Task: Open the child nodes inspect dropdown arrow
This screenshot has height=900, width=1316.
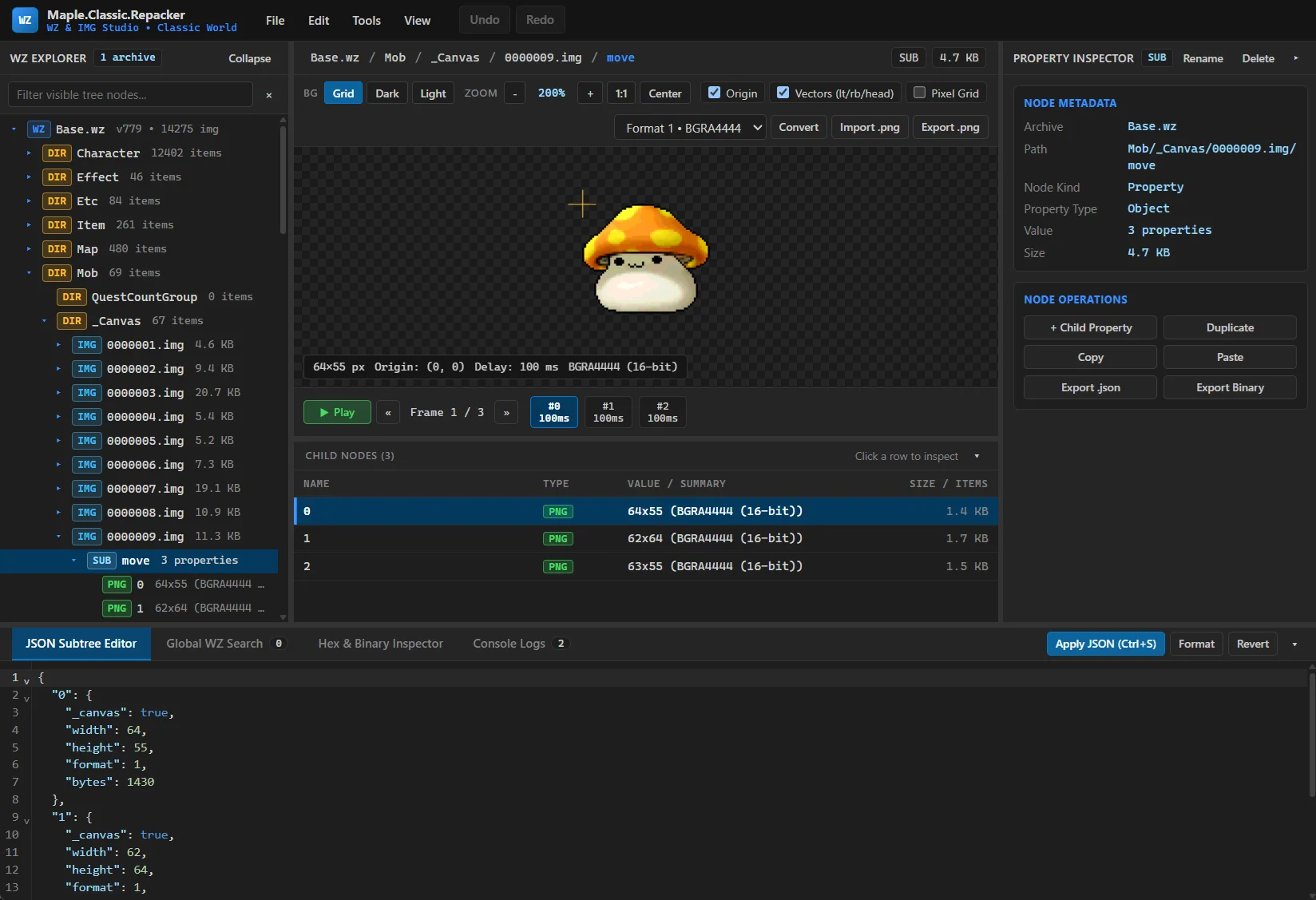Action: tap(977, 456)
